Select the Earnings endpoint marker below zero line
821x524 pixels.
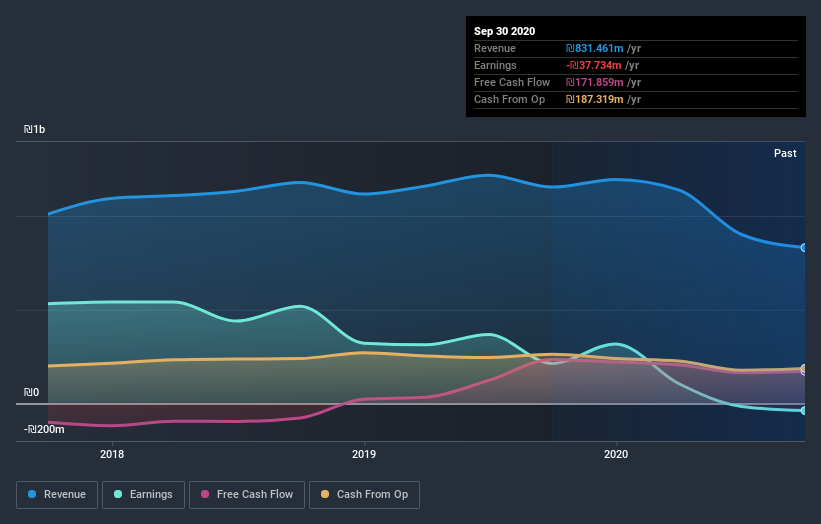coord(804,410)
